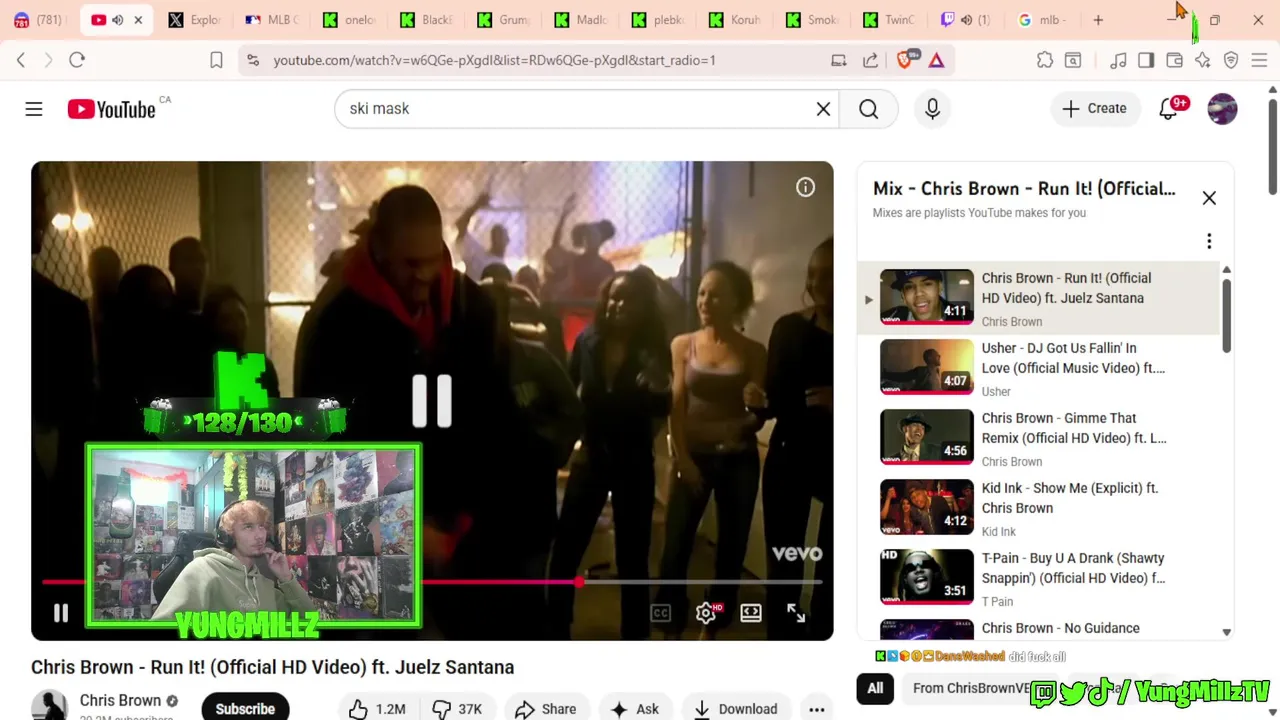
Task: Share the video
Action: 546,709
